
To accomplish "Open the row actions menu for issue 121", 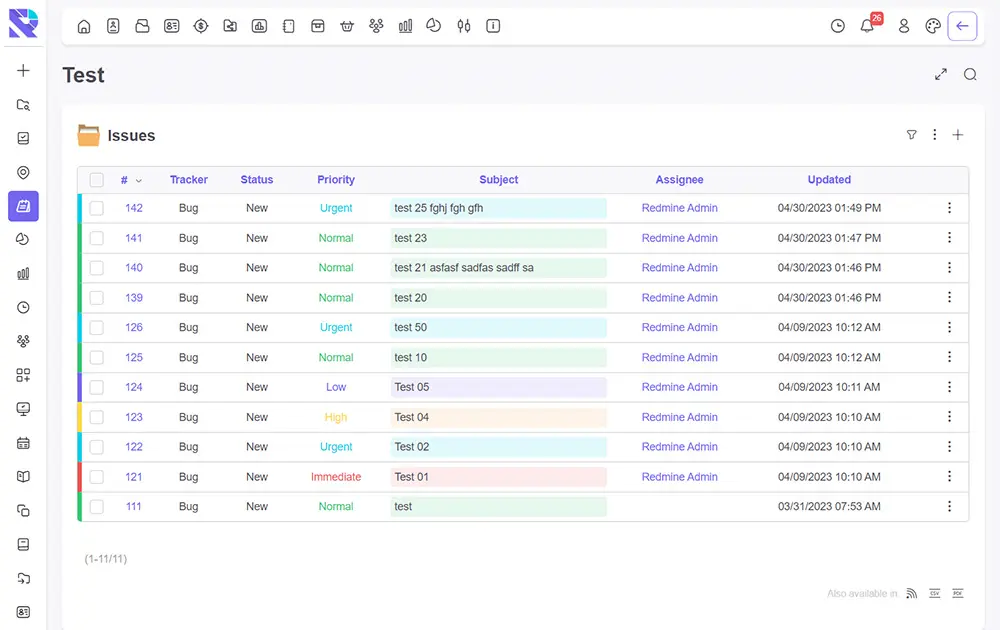I will click(949, 476).
